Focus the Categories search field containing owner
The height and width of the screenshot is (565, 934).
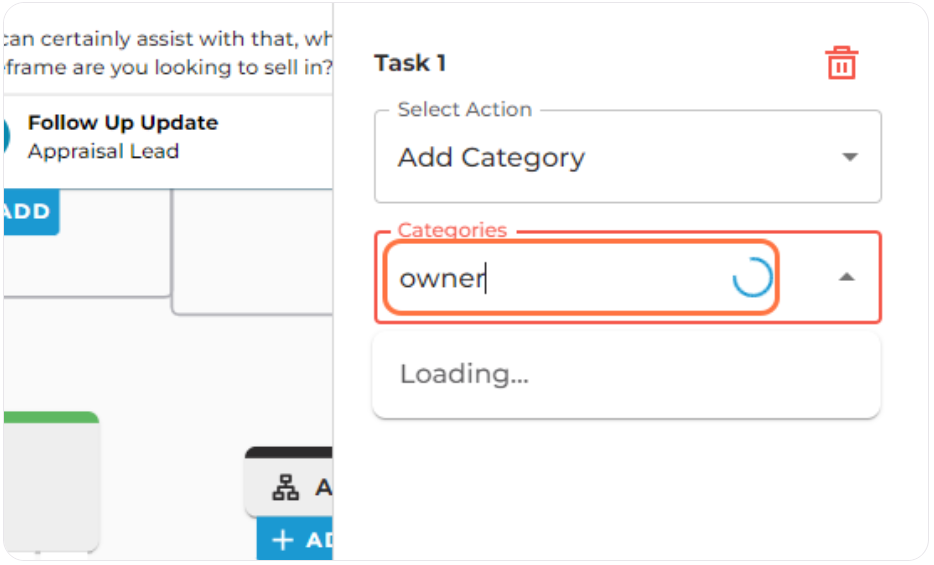[x=581, y=277]
